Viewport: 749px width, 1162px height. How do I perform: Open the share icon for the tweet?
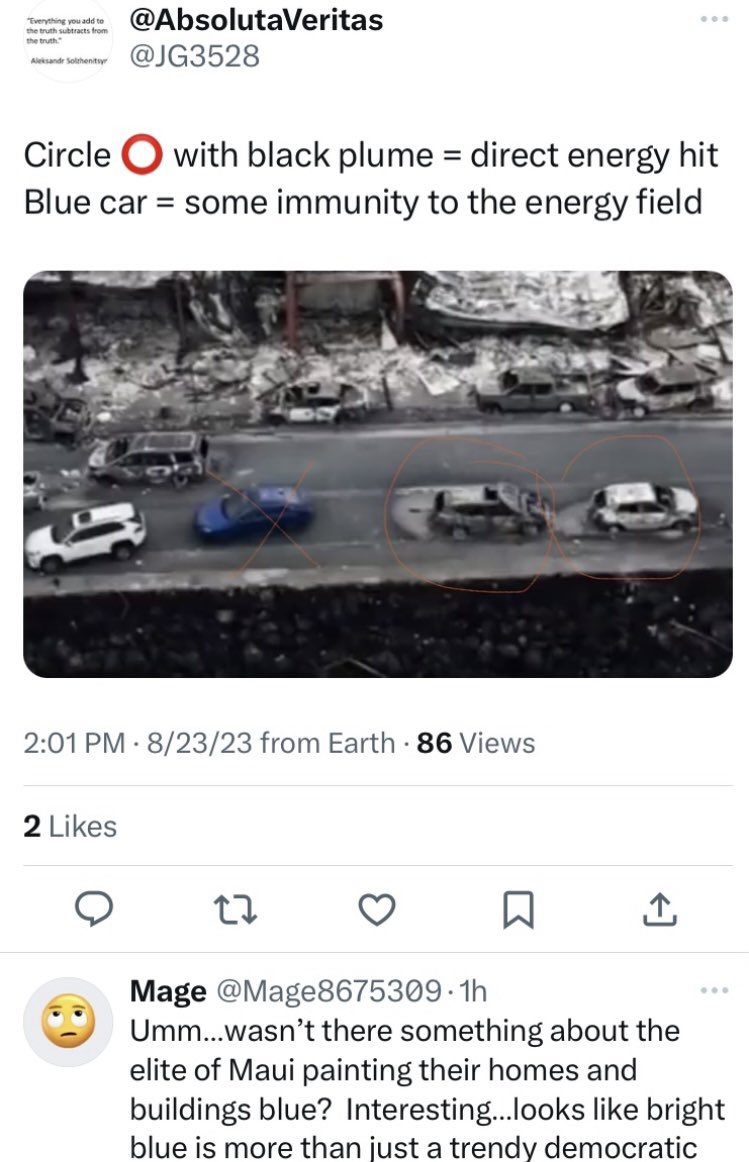point(661,908)
